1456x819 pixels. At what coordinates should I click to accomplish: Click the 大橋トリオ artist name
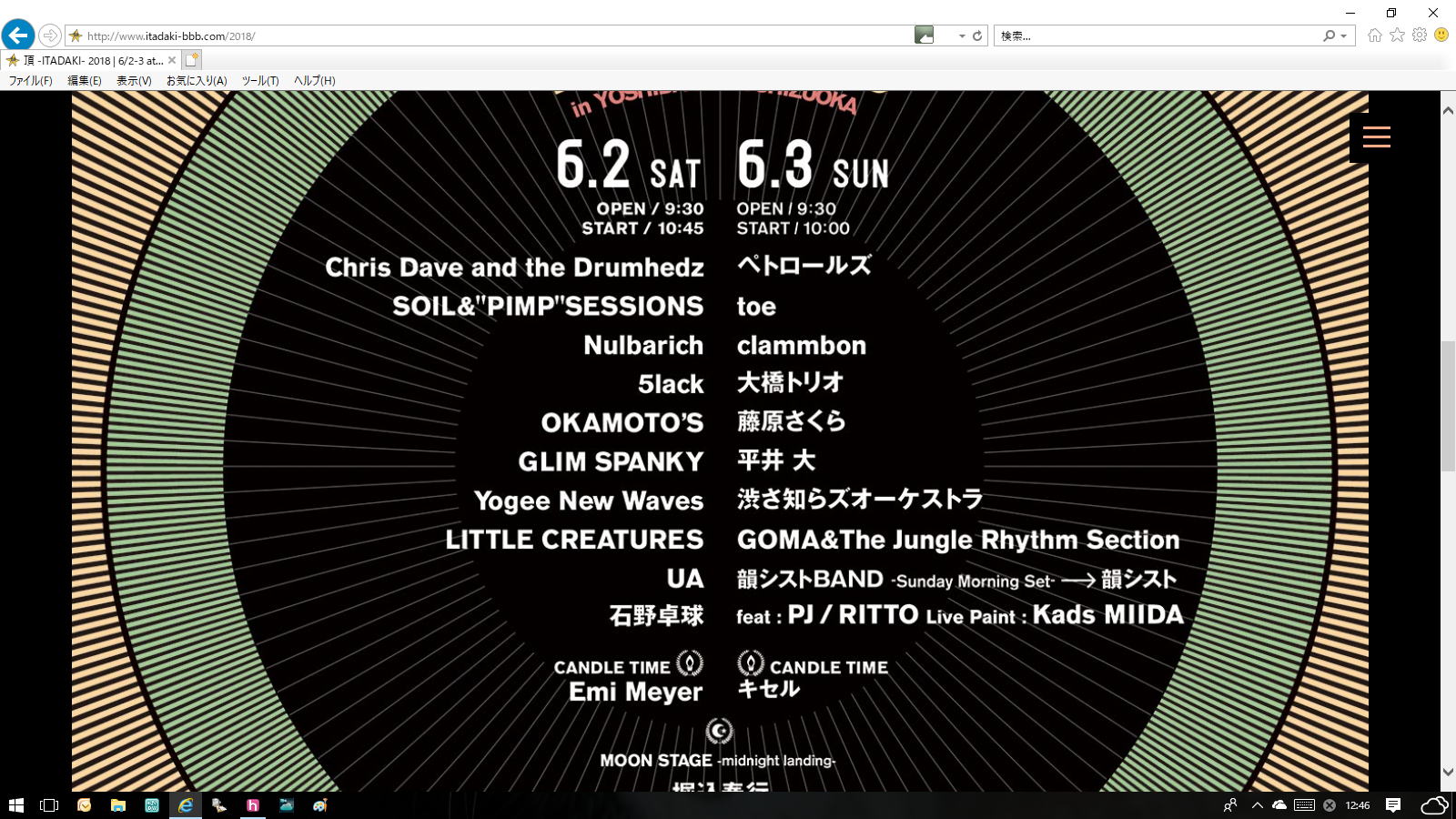790,382
